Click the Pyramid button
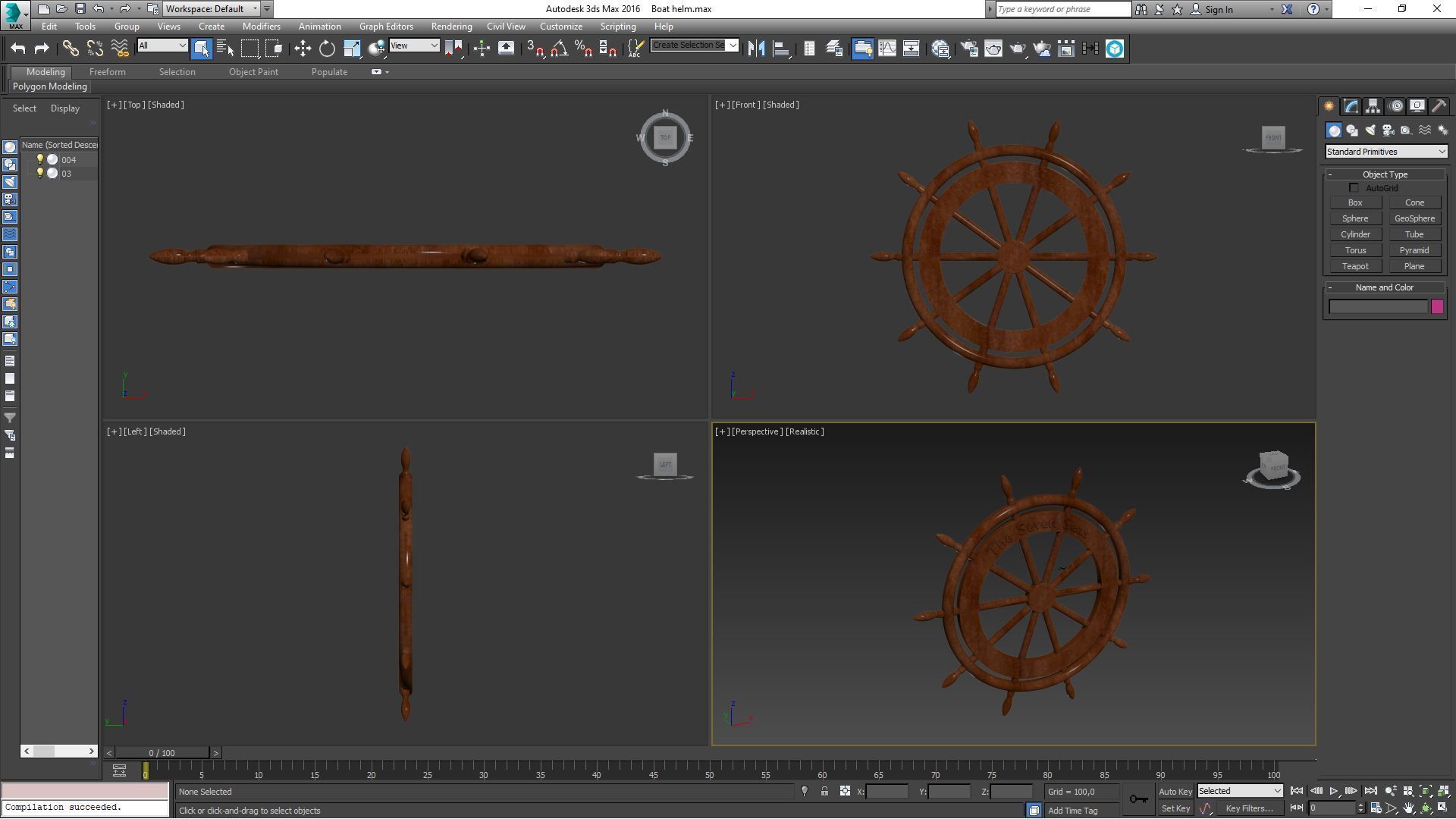 (1414, 250)
